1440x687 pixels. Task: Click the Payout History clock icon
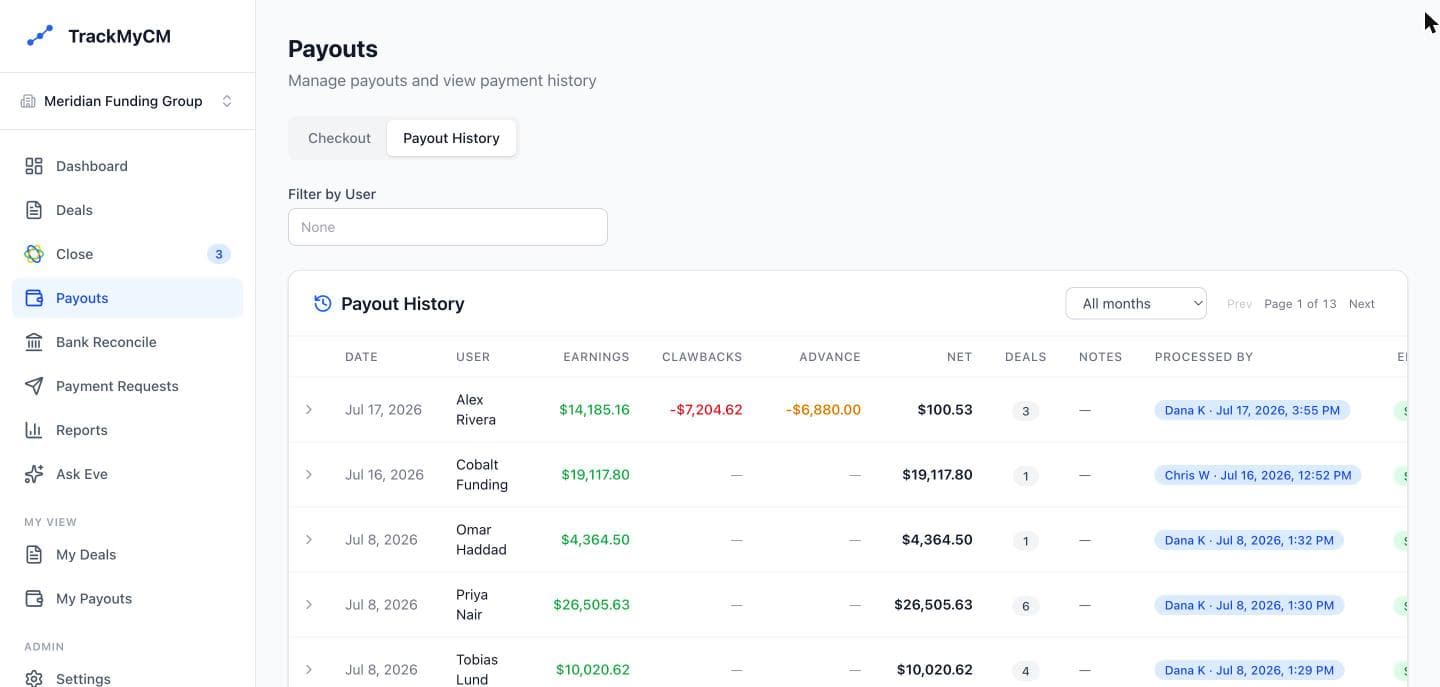(x=322, y=303)
